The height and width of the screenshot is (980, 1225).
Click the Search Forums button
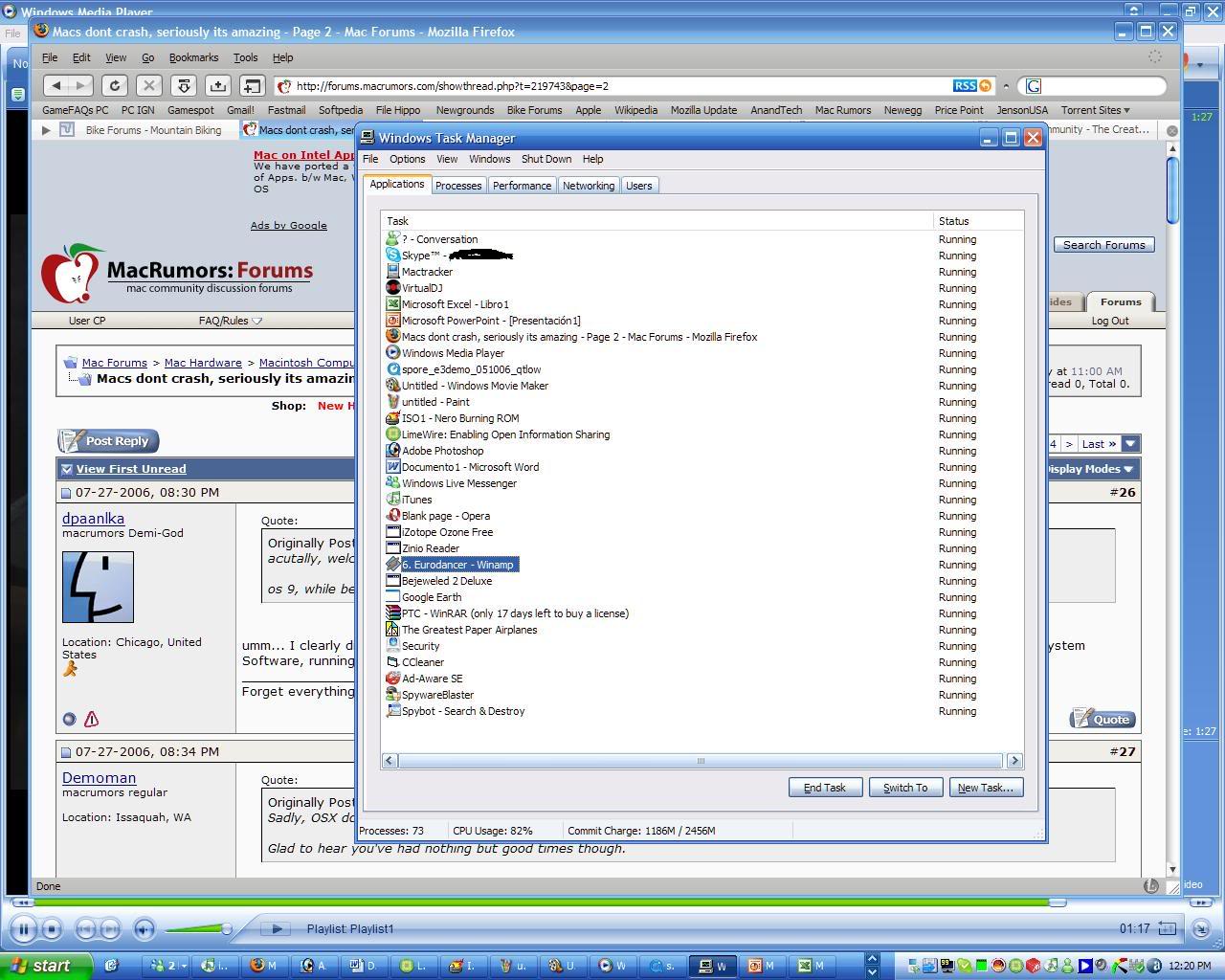click(x=1103, y=245)
